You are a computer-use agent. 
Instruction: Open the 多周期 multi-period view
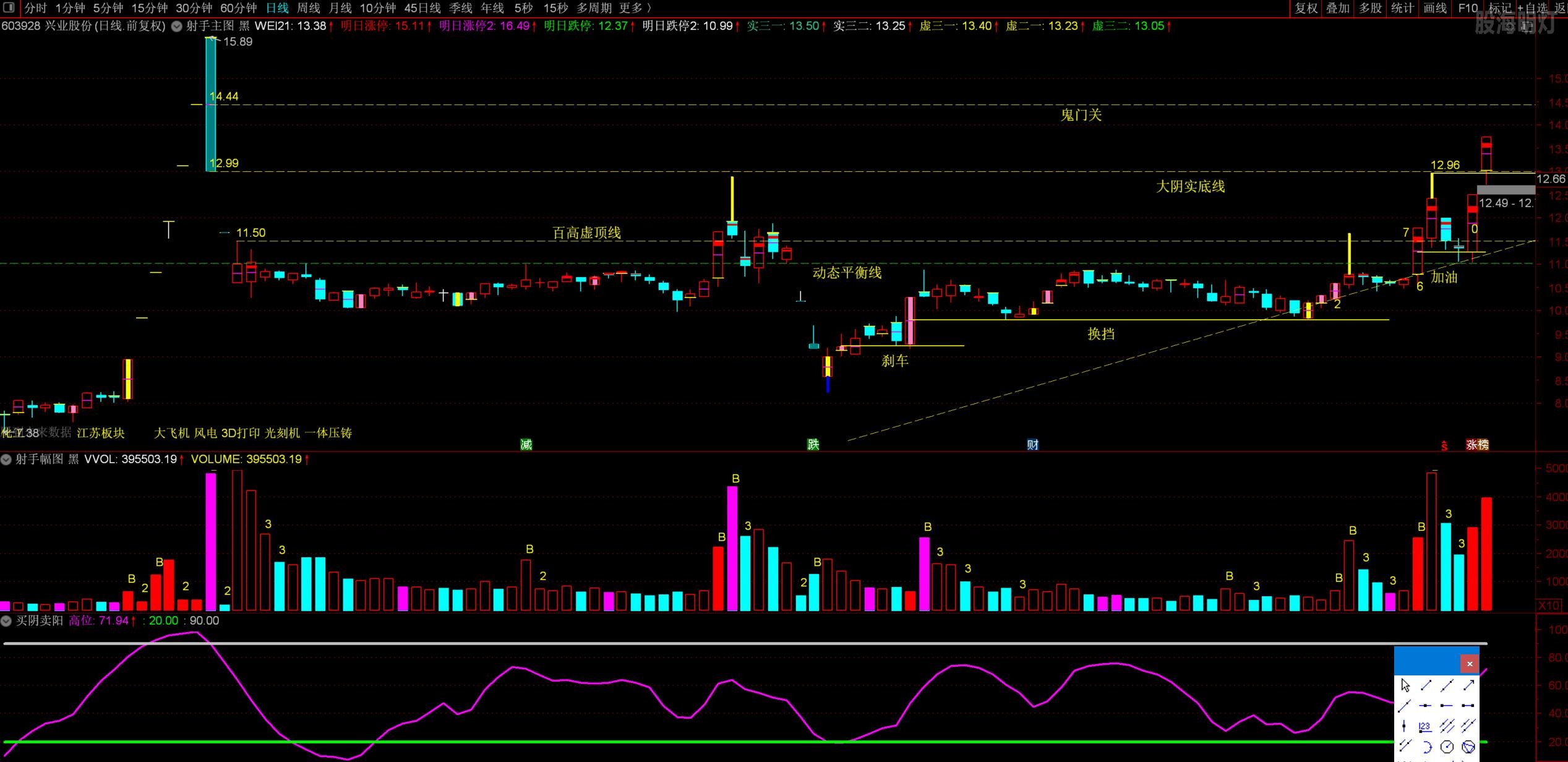tap(594, 7)
